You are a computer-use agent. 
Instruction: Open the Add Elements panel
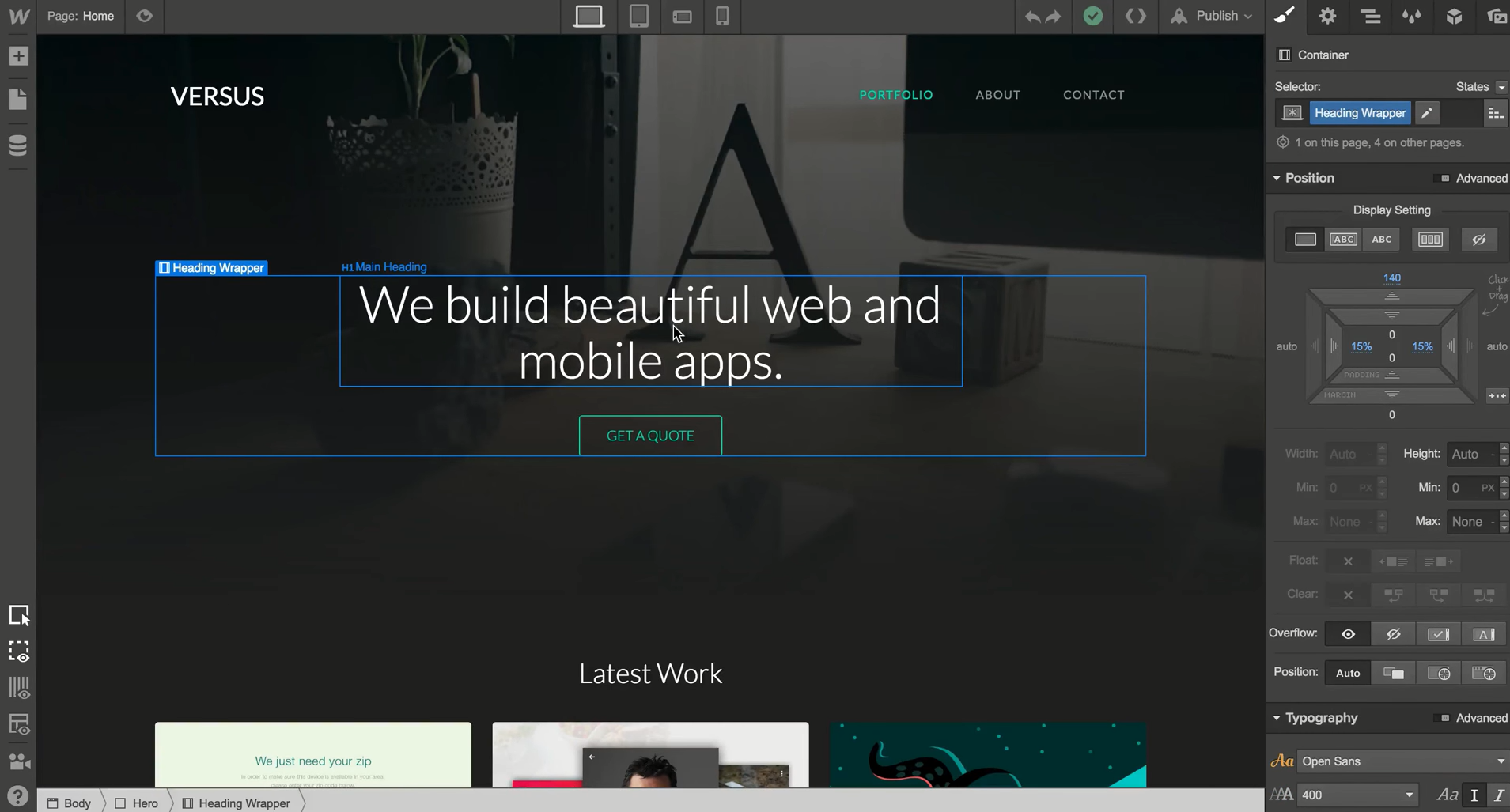click(18, 56)
